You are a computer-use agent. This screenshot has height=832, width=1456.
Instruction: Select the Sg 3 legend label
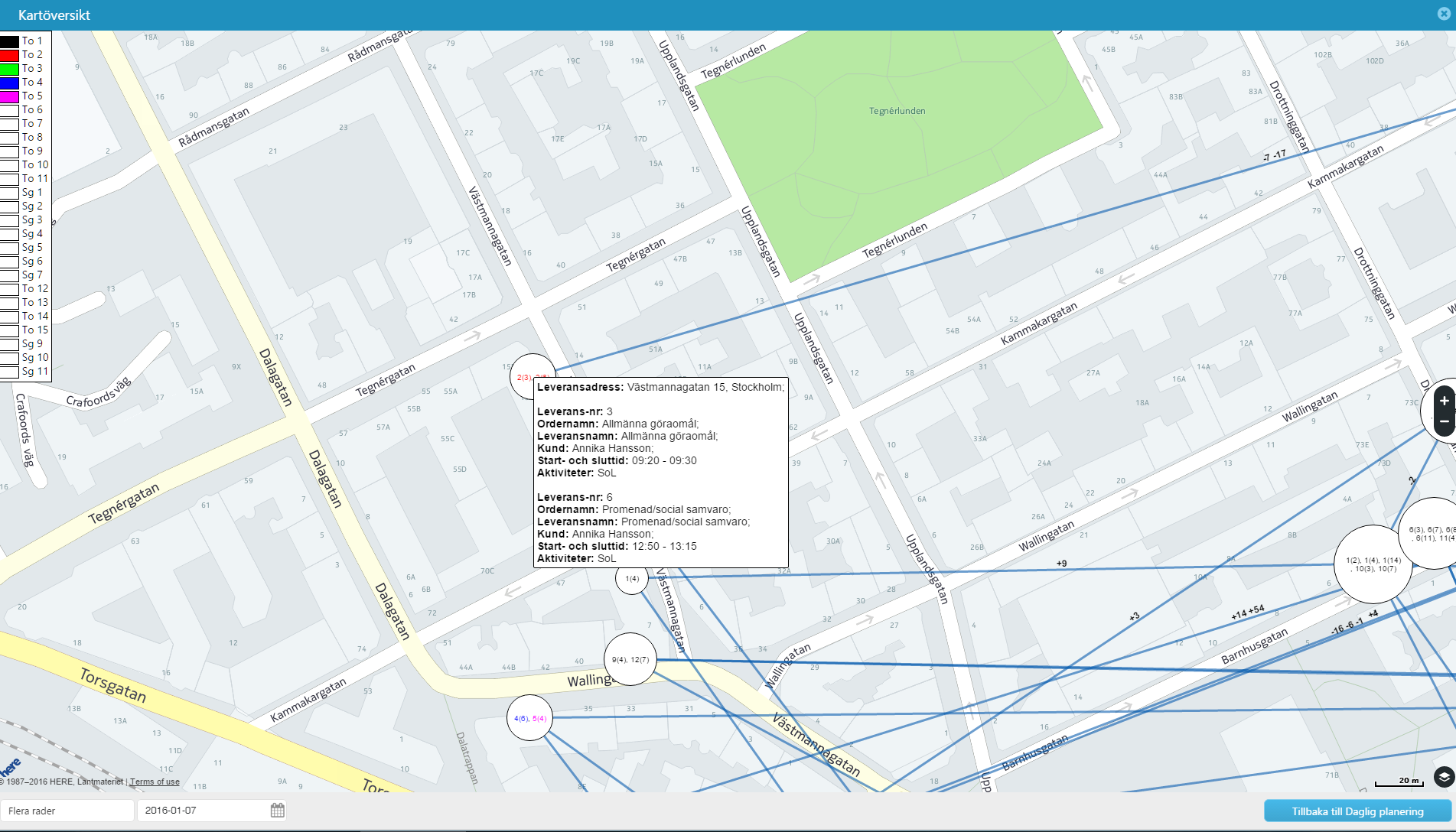tap(32, 220)
